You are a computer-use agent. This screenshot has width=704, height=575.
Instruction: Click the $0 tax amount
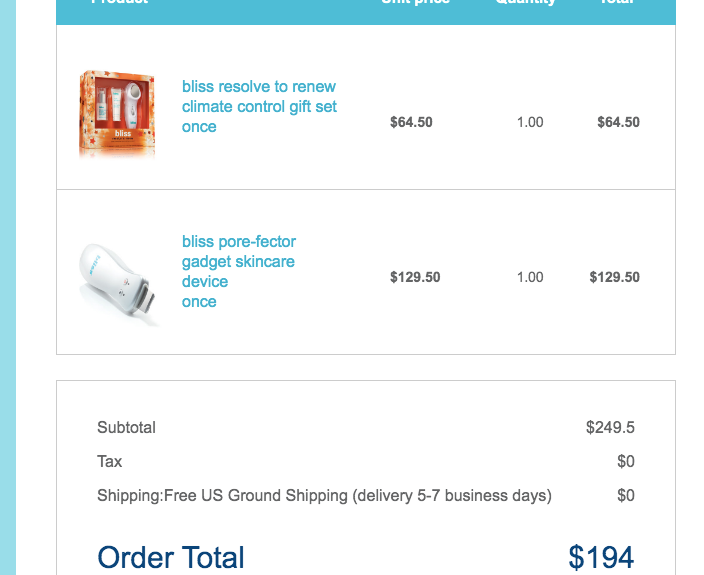(626, 461)
